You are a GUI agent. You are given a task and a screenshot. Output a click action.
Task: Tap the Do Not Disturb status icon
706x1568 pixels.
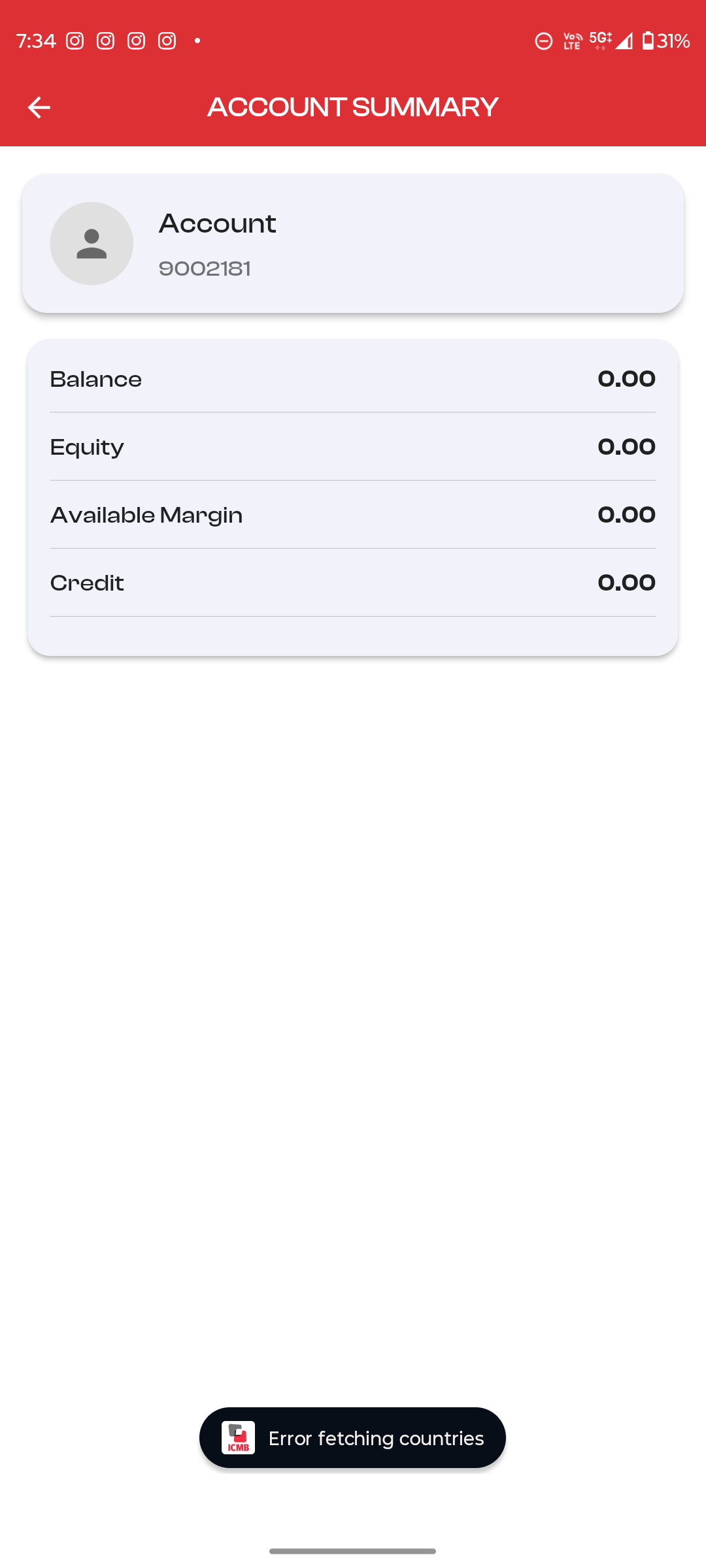coord(544,41)
